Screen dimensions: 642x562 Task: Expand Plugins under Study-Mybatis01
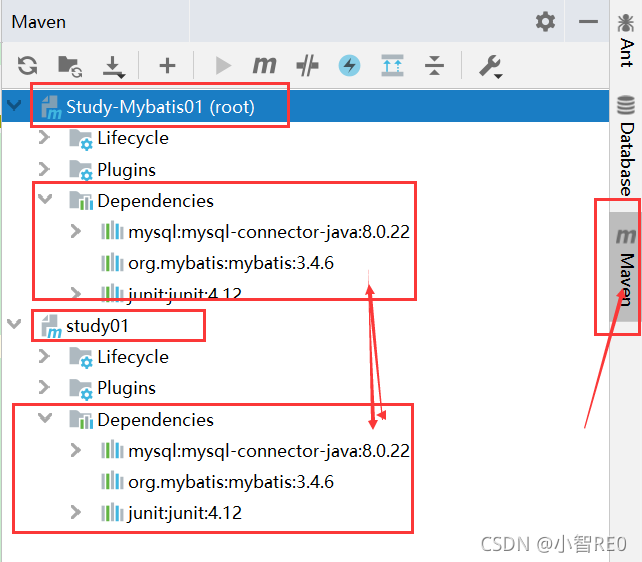pyautogui.click(x=44, y=169)
